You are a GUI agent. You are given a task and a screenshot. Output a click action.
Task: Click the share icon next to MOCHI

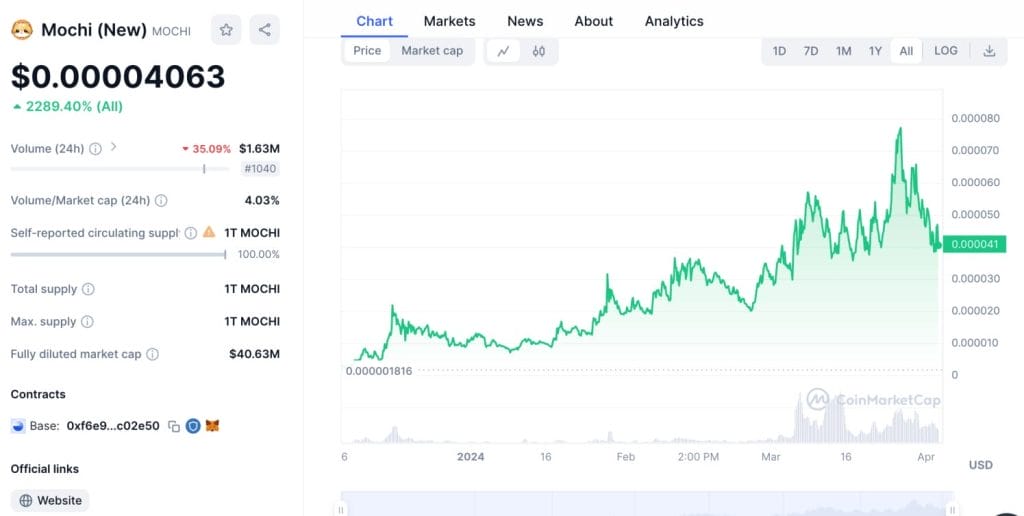point(264,30)
